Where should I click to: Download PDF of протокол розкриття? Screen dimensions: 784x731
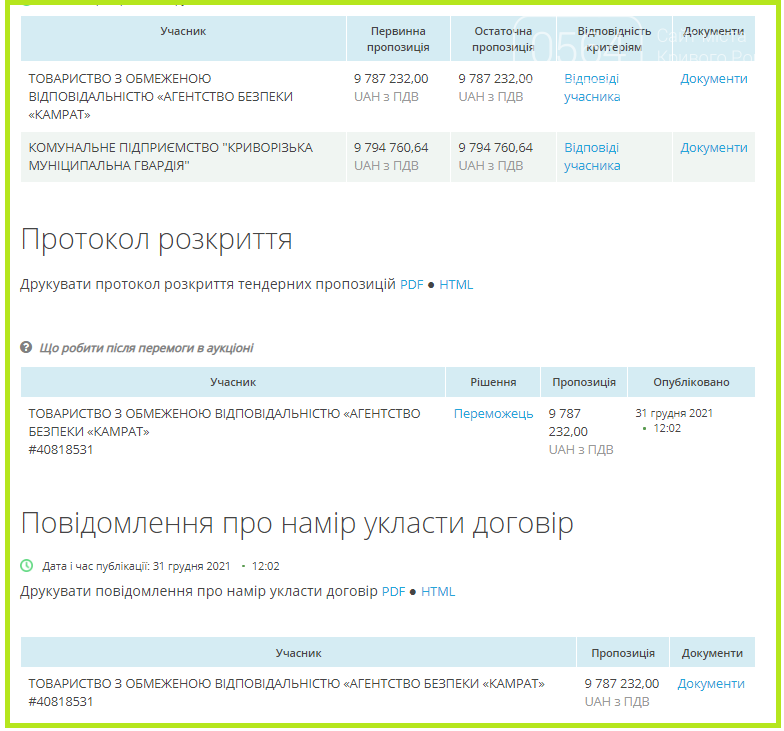(412, 284)
